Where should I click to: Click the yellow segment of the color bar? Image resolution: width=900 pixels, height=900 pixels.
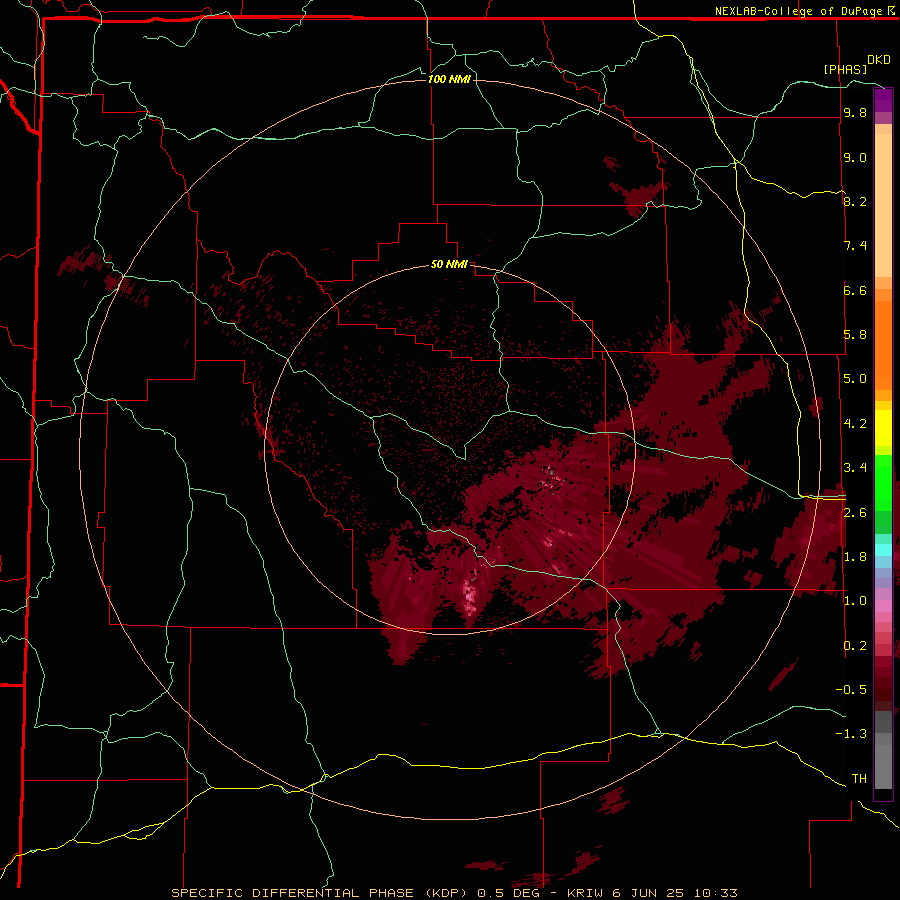pos(883,428)
